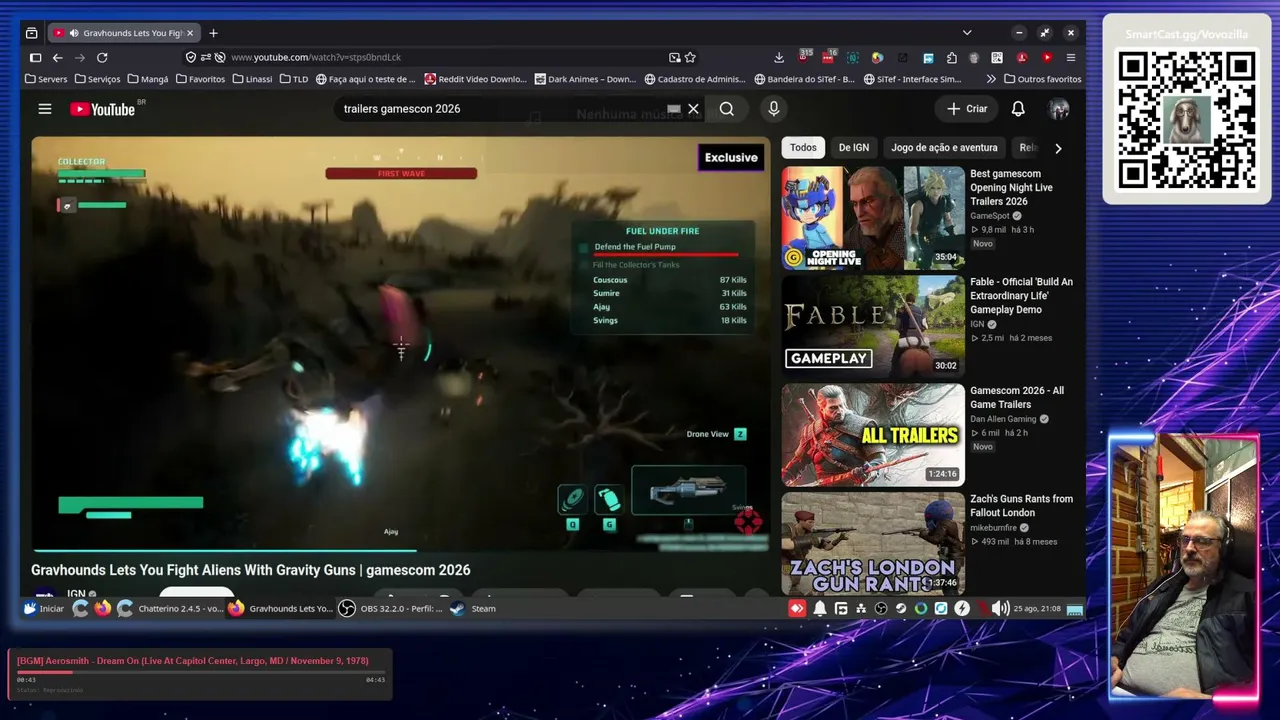The image size is (1280, 720).
Task: Open the Outros favoritos folder
Action: tap(1043, 79)
